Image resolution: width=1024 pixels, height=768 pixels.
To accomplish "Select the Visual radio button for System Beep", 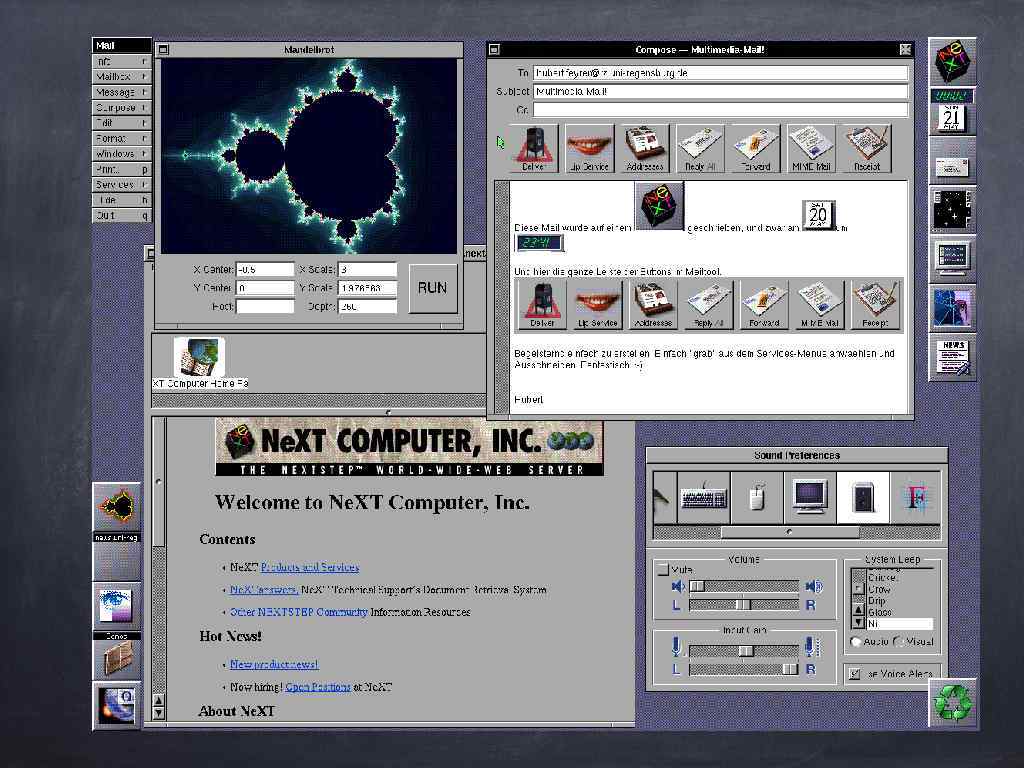I will click(x=899, y=642).
